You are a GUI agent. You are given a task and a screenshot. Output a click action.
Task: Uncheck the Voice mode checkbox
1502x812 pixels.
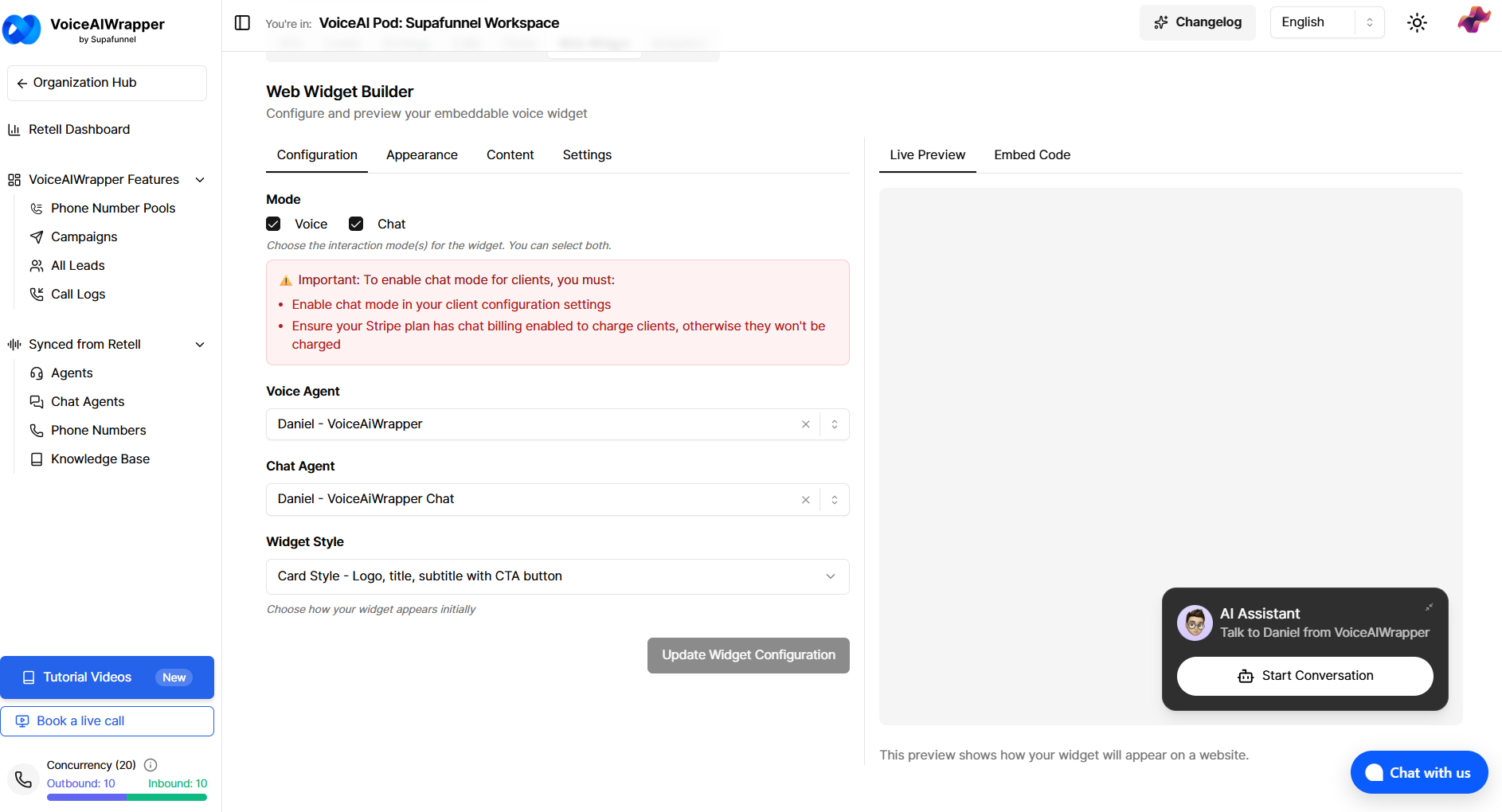pyautogui.click(x=273, y=224)
